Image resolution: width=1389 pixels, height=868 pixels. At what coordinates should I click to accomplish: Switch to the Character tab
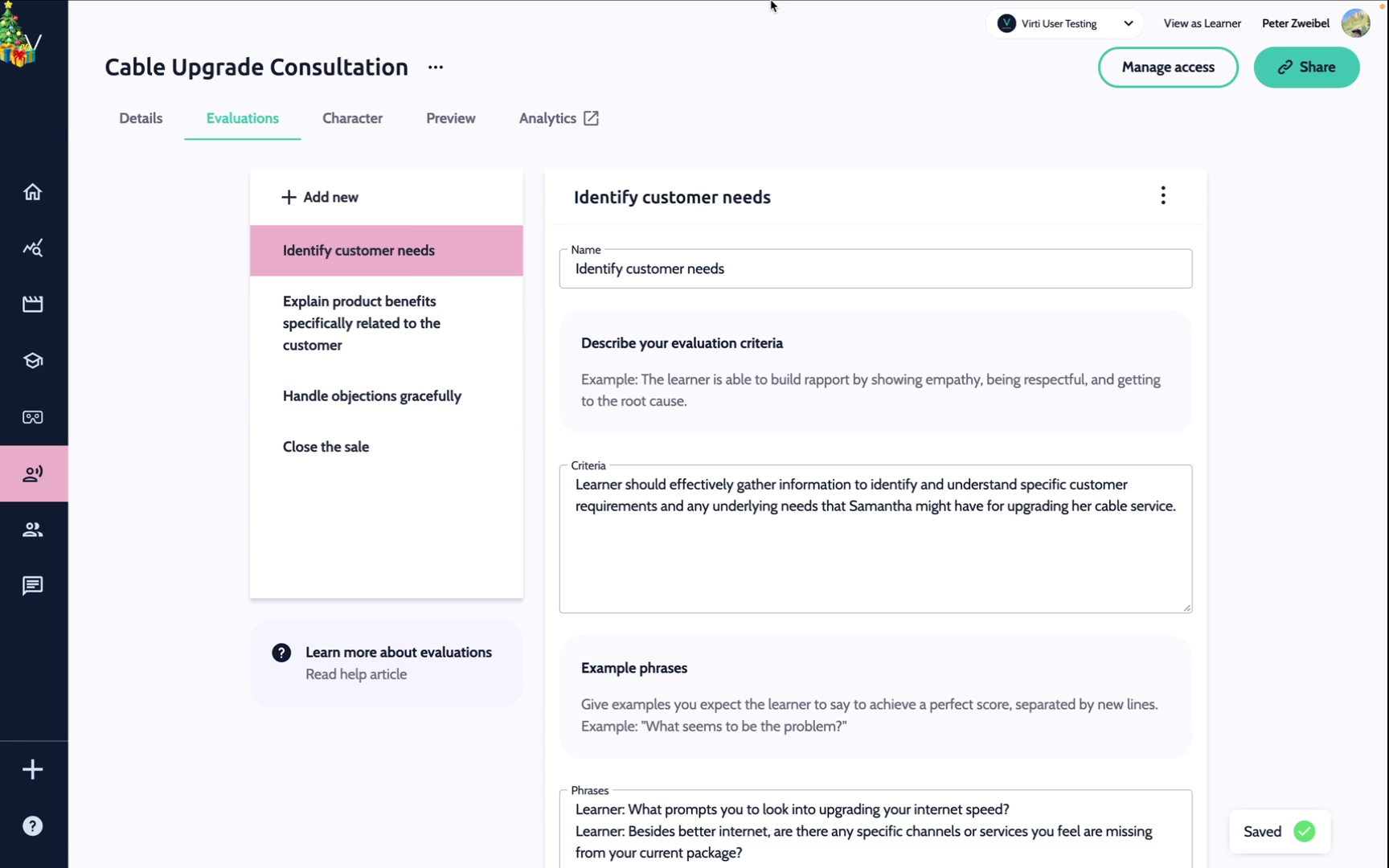click(x=352, y=118)
